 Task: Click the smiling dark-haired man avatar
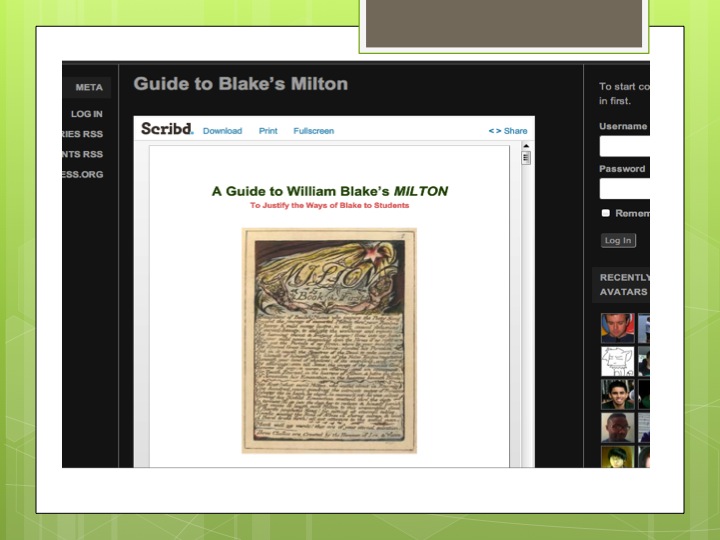click(x=618, y=394)
